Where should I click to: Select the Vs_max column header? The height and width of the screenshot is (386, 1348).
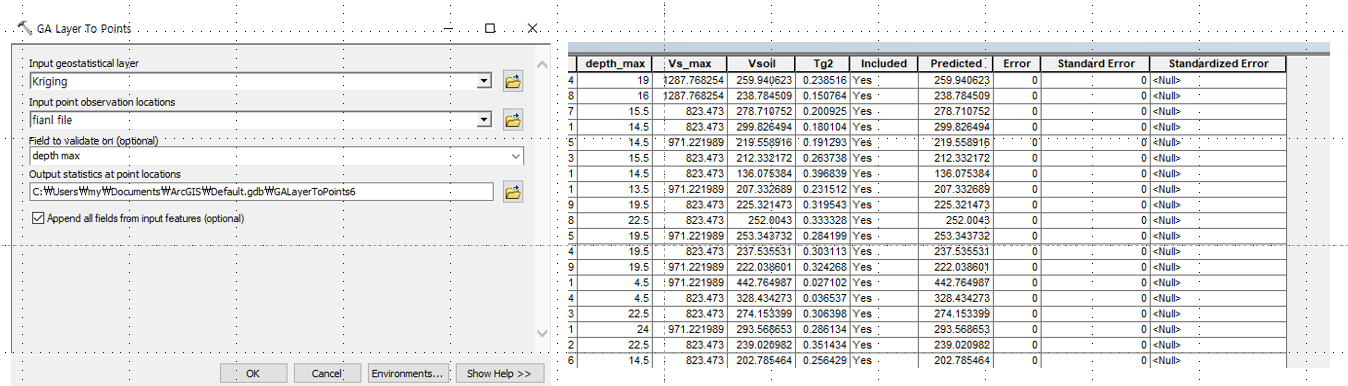689,63
